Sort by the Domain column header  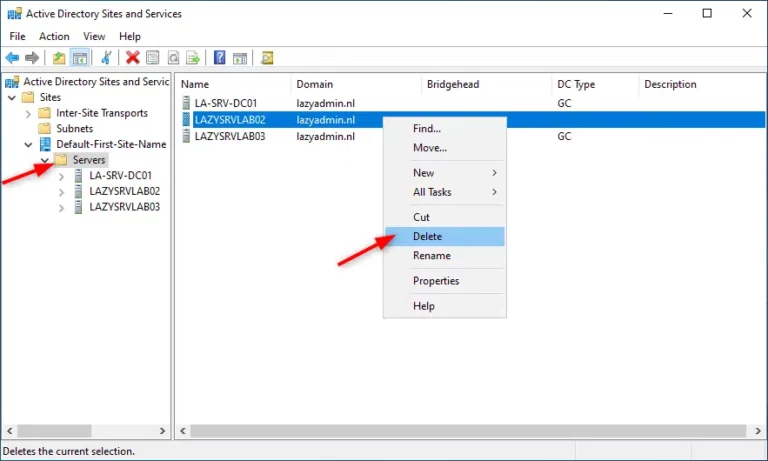pos(356,84)
